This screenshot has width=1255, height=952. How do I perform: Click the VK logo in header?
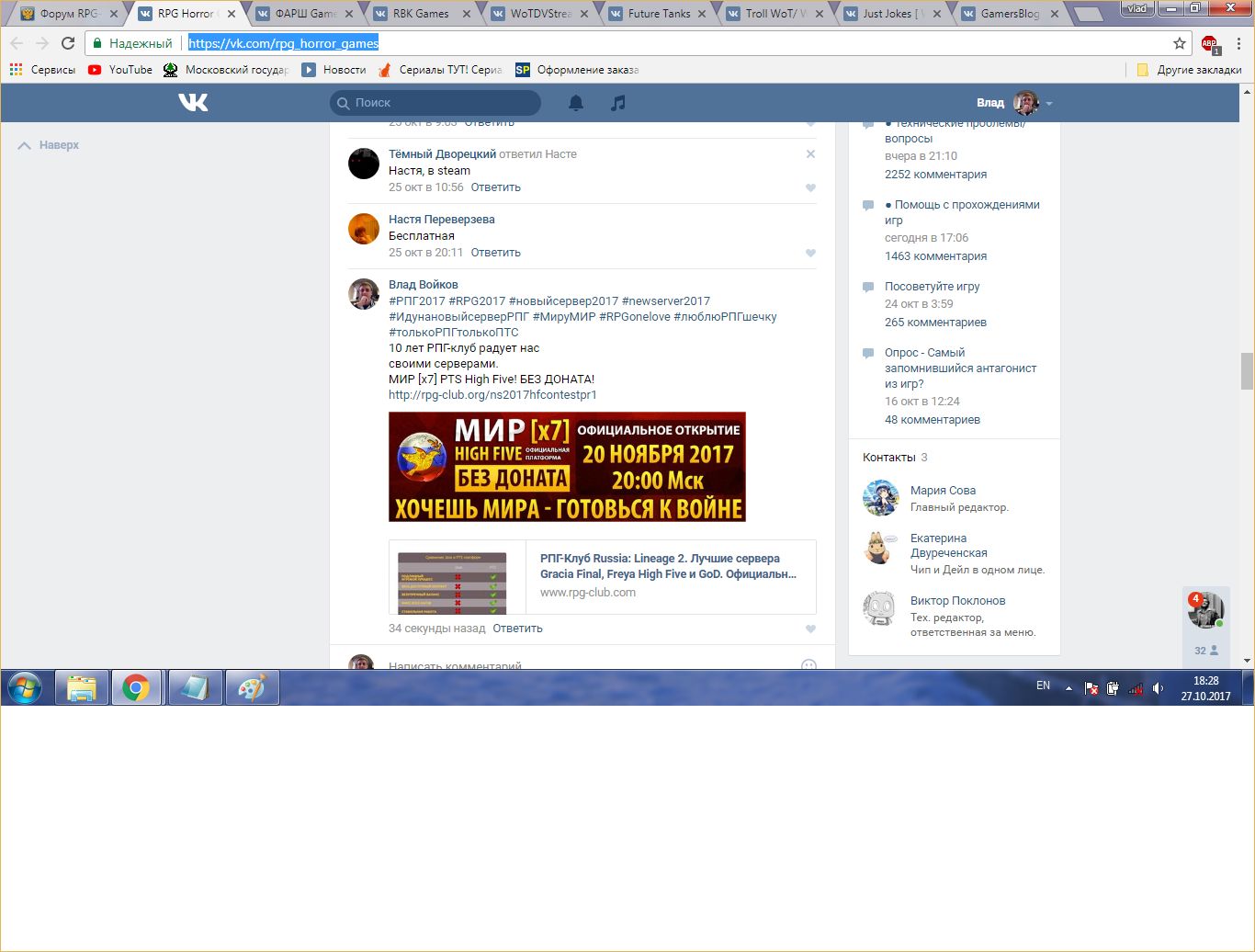pos(193,103)
